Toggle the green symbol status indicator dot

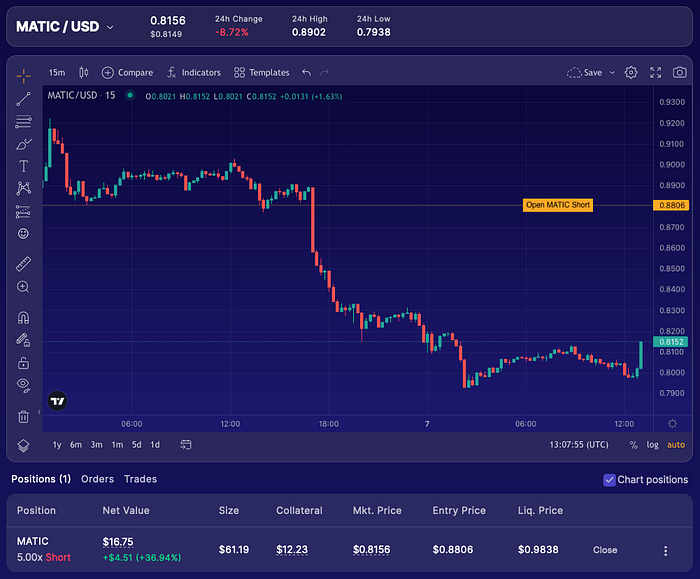pyautogui.click(x=130, y=95)
